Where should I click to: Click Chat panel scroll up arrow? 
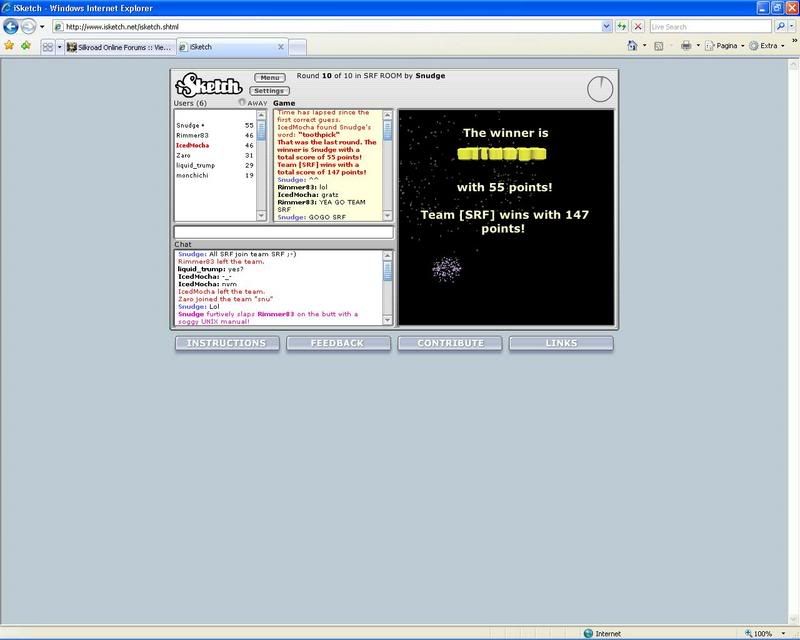tap(387, 255)
